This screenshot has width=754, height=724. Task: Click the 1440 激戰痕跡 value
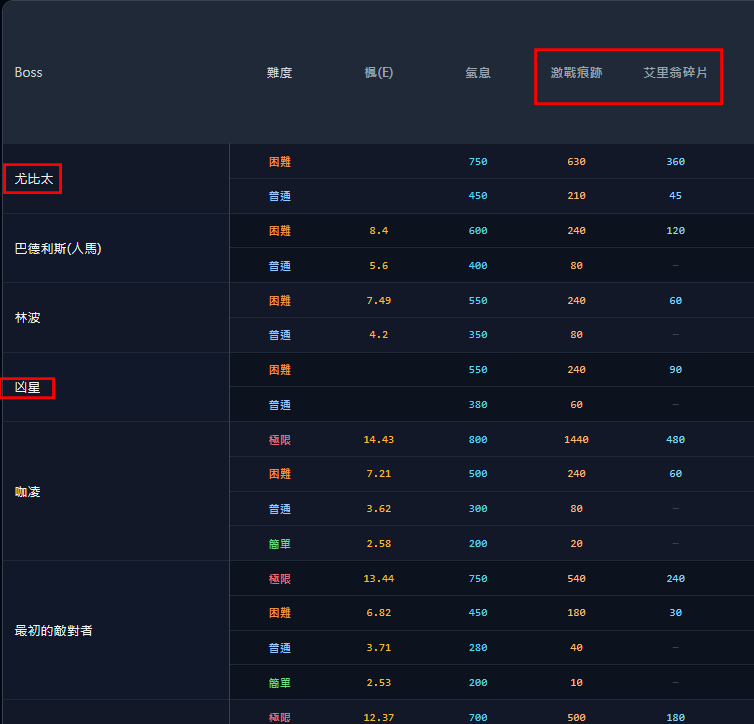(576, 440)
